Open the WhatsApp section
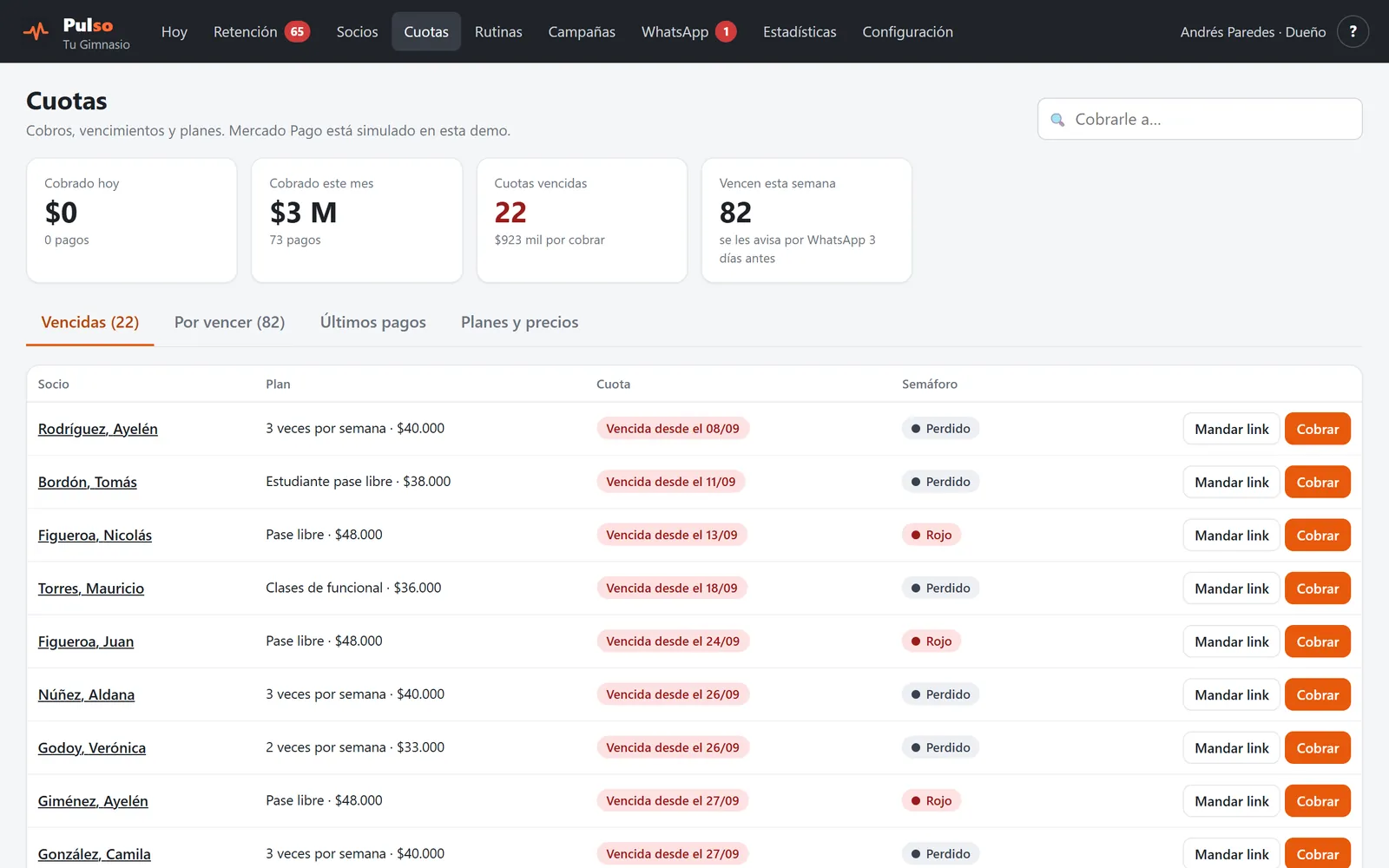The width and height of the screenshot is (1389, 868). (x=688, y=31)
